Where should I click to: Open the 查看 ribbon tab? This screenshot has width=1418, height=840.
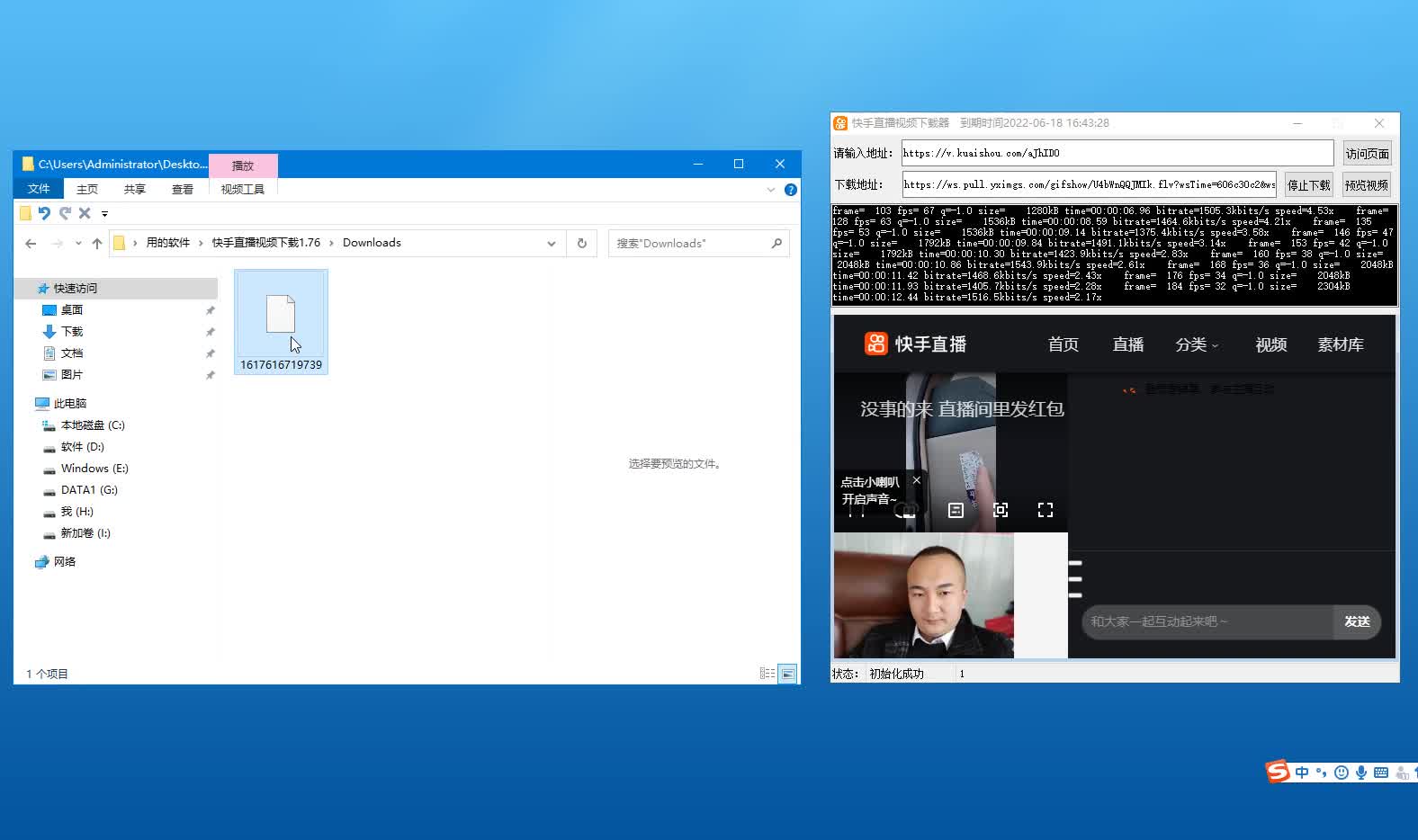[x=183, y=189]
